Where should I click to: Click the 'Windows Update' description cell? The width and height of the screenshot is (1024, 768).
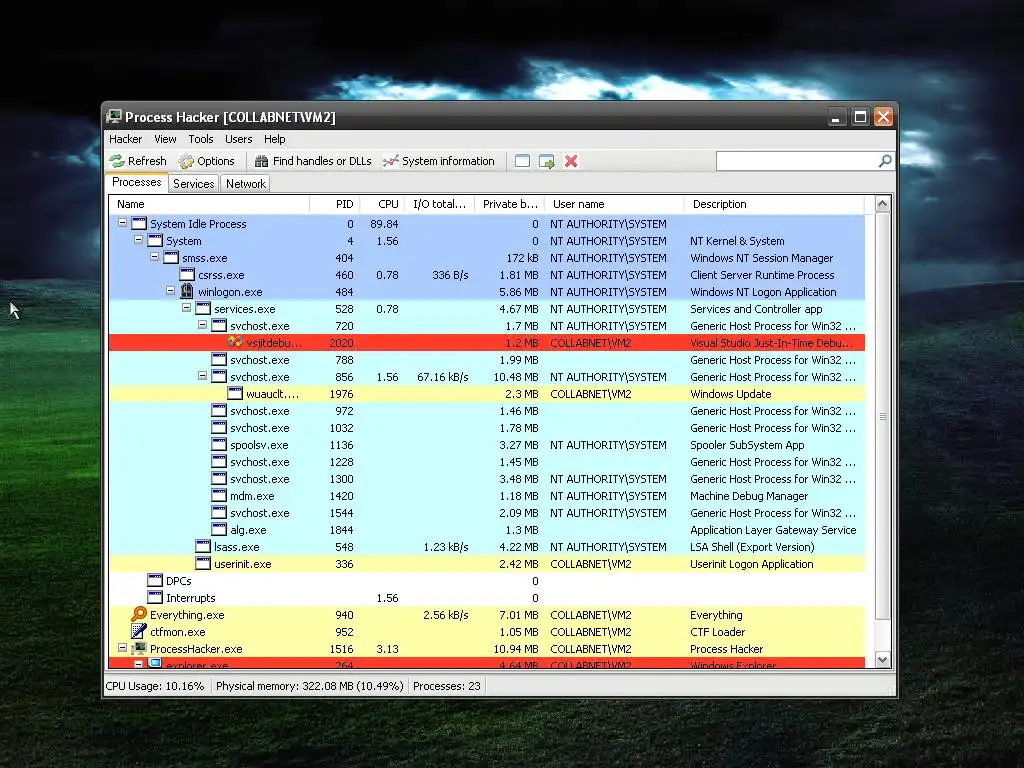point(730,394)
